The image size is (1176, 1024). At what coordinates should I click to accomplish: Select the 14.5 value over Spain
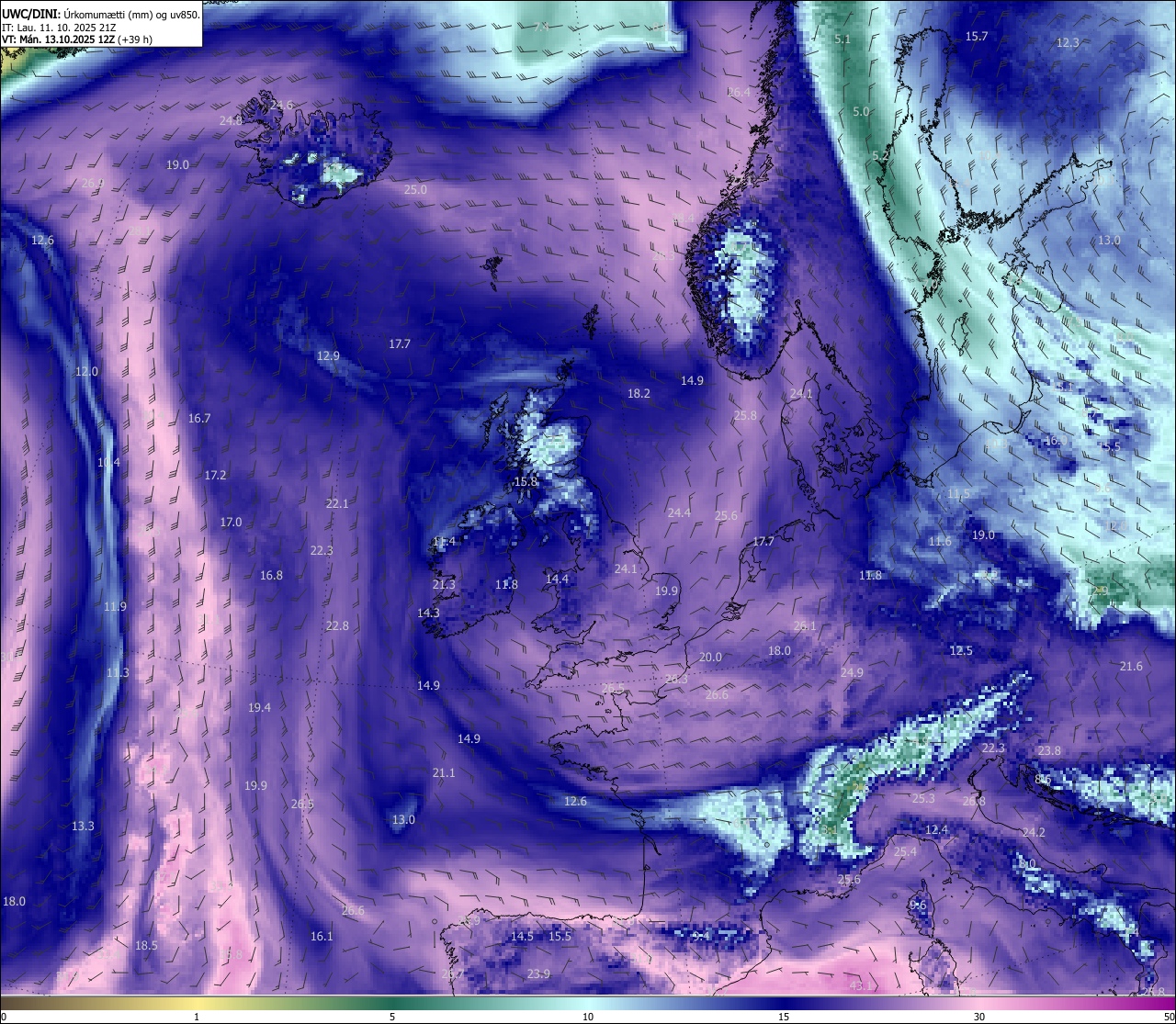tap(522, 937)
